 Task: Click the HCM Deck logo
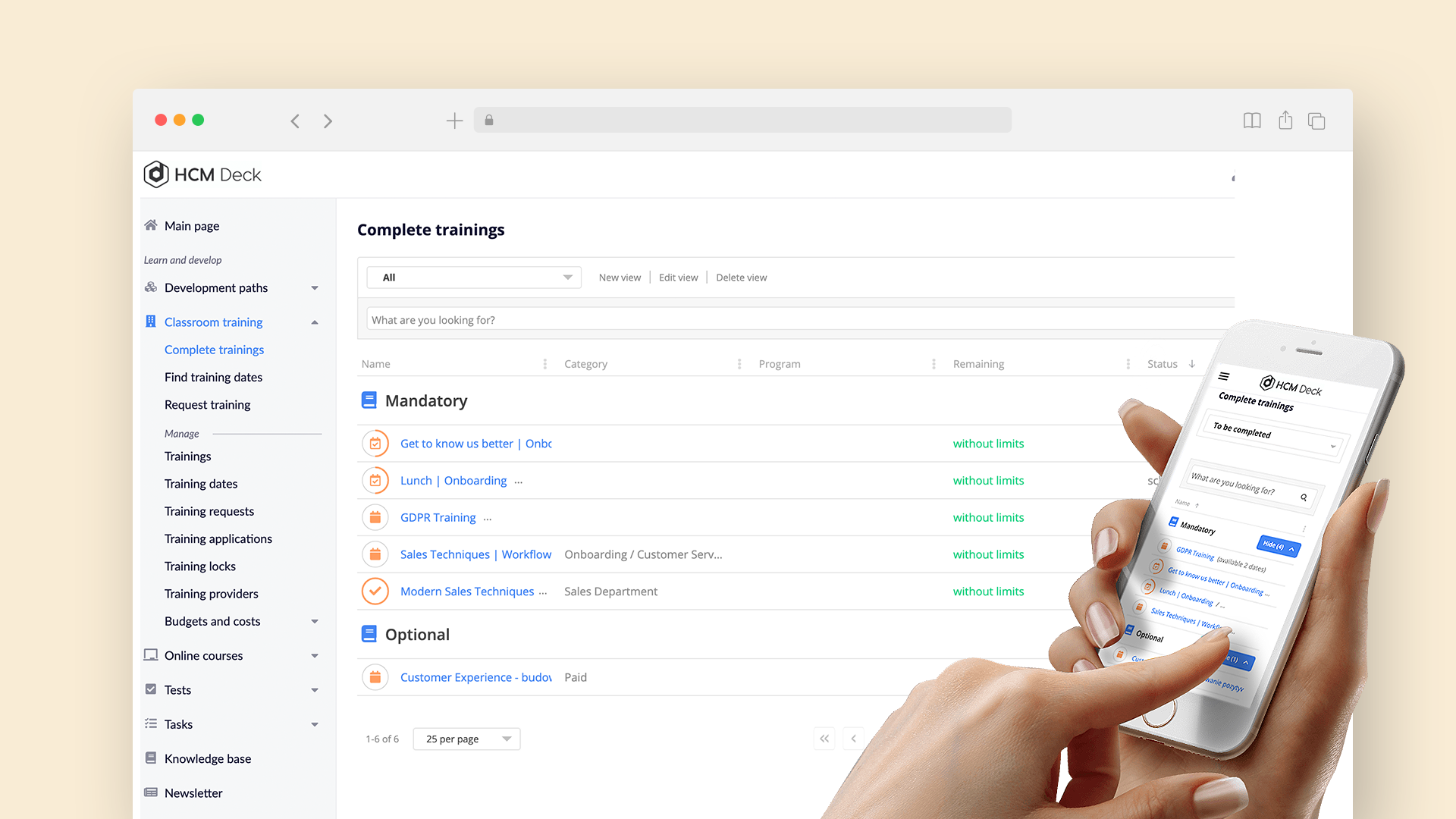(x=202, y=174)
